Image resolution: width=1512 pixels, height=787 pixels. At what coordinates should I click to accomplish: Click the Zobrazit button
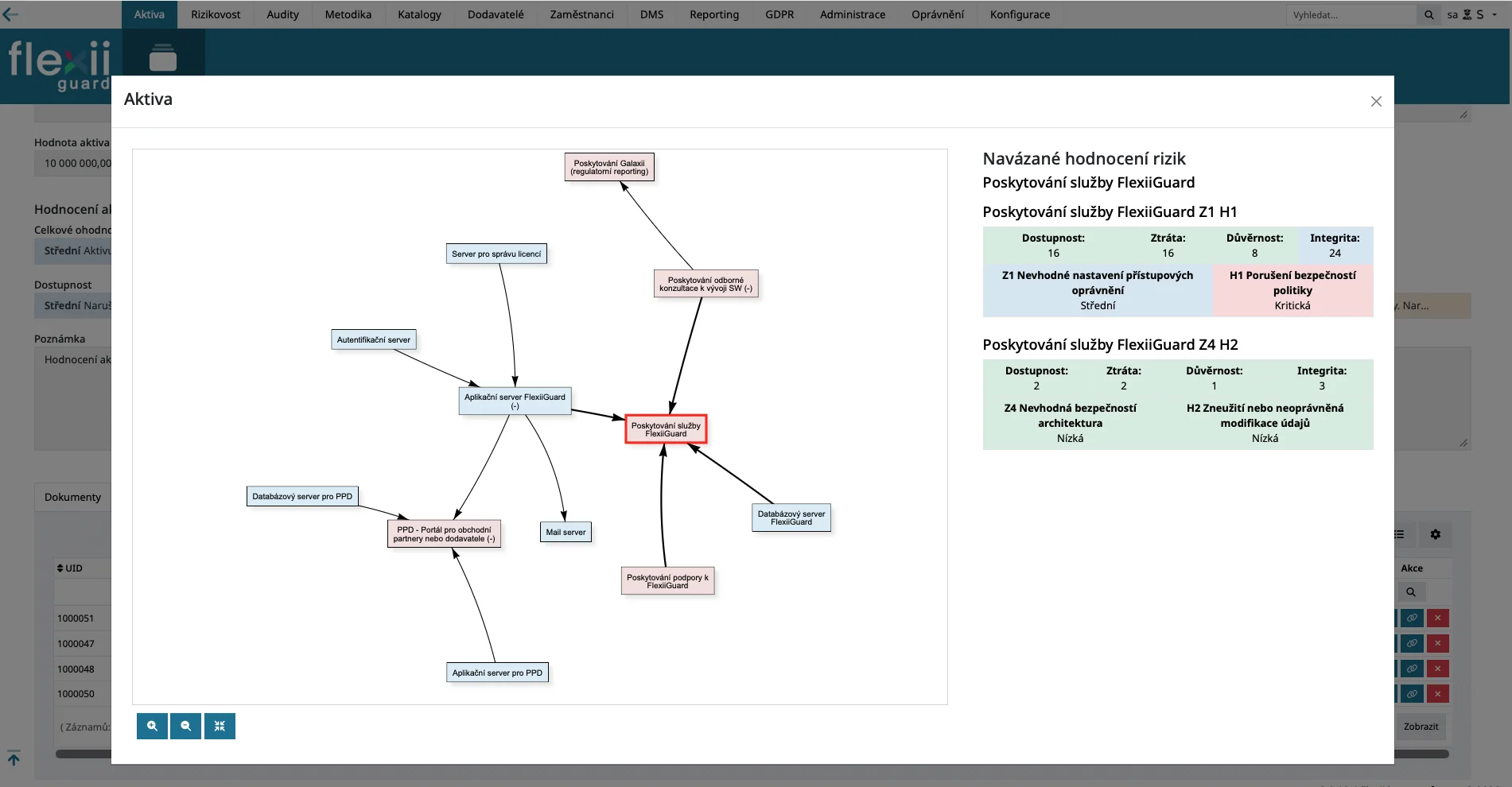click(x=1421, y=727)
